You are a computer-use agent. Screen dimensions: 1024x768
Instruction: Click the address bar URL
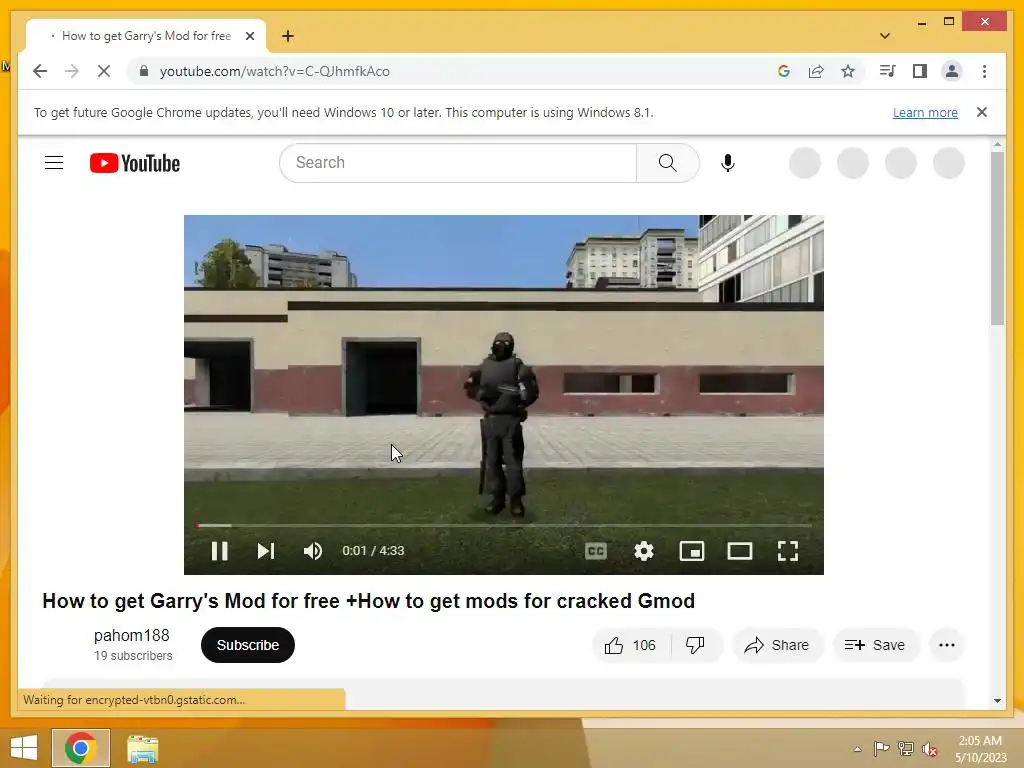tap(274, 71)
